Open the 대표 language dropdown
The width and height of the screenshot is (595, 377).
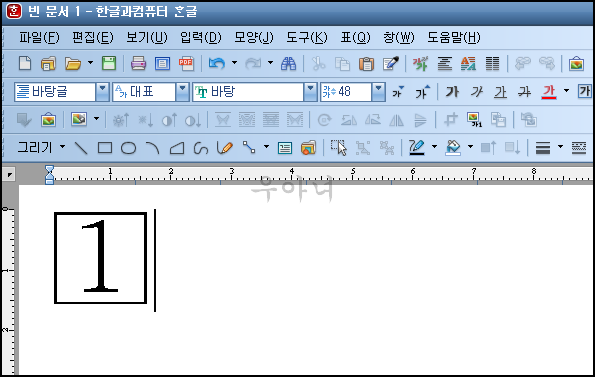point(183,91)
